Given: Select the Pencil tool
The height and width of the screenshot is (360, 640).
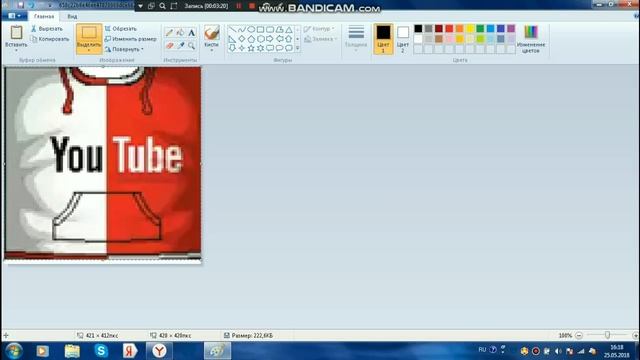Looking at the screenshot, I should [x=169, y=33].
